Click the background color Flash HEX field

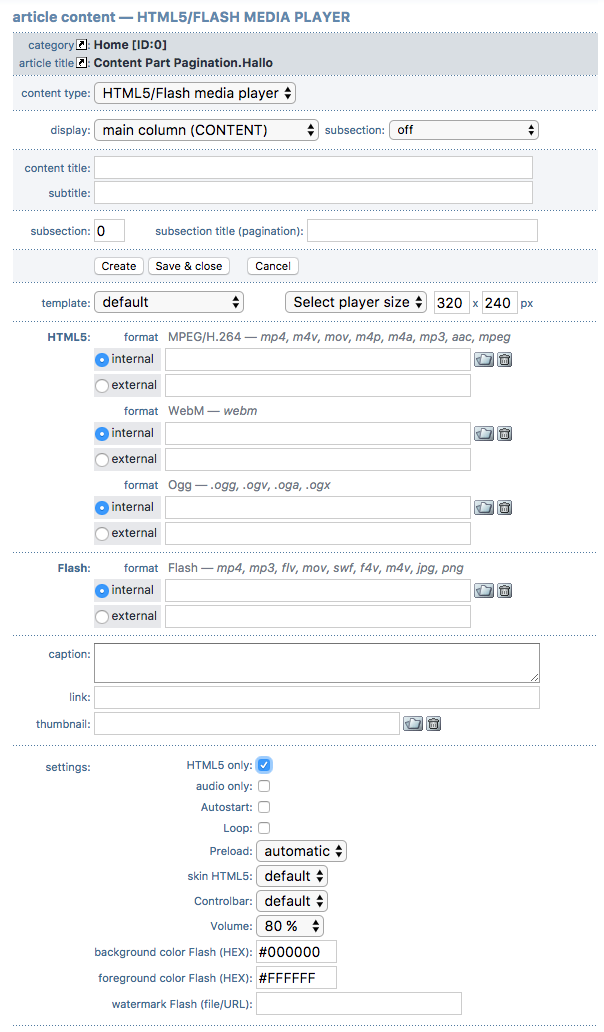[x=296, y=951]
